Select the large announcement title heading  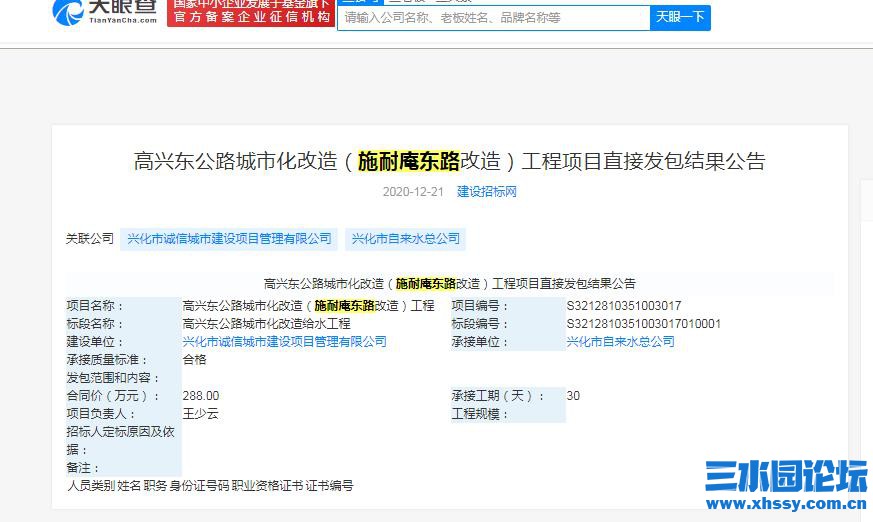[x=449, y=161]
